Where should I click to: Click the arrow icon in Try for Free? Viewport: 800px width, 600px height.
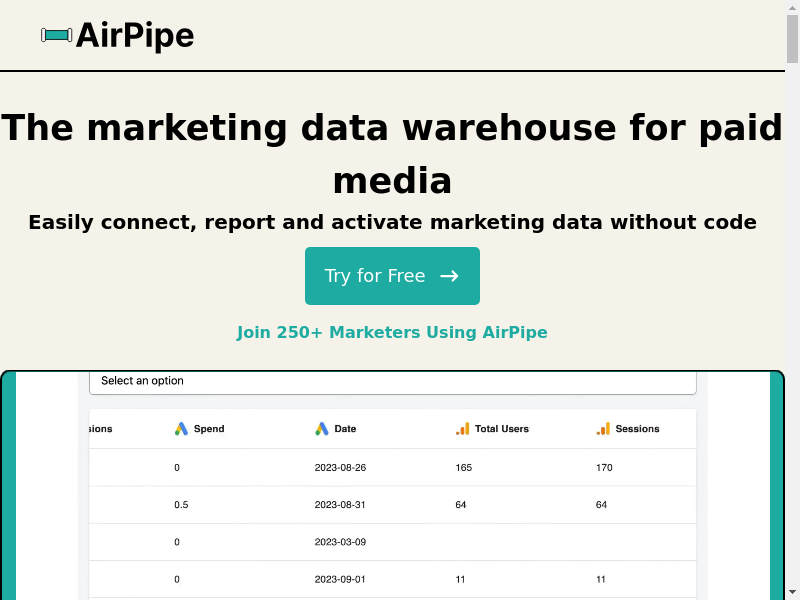click(x=449, y=276)
